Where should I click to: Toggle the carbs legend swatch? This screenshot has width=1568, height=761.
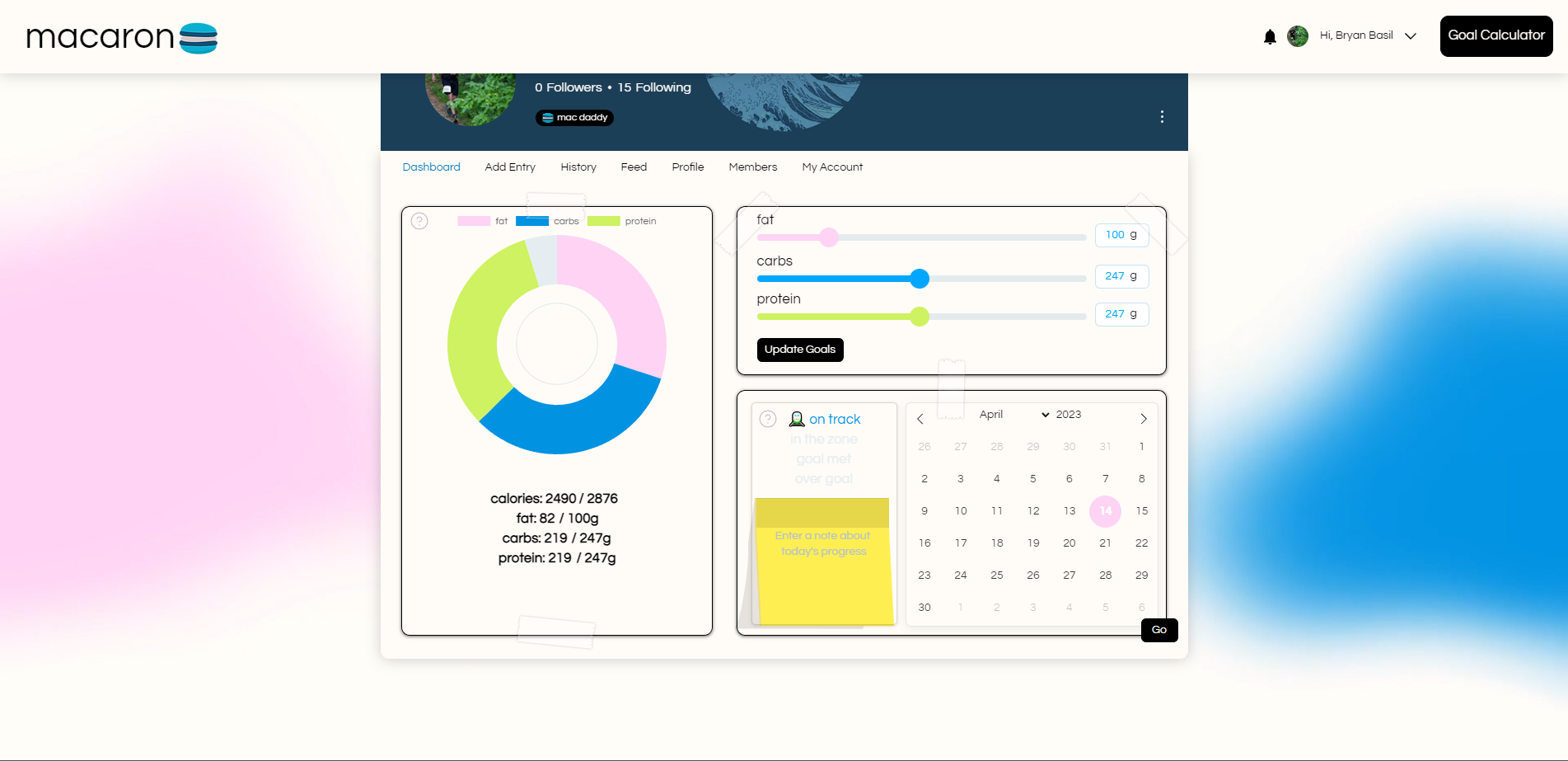(x=532, y=221)
